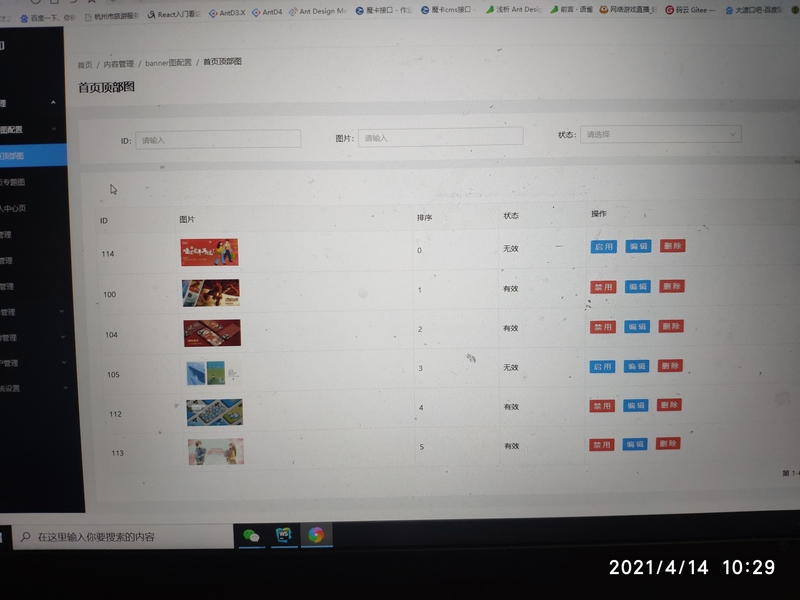Open WebStorm from the taskbar
Viewport: 800px width, 600px height.
pos(283,535)
